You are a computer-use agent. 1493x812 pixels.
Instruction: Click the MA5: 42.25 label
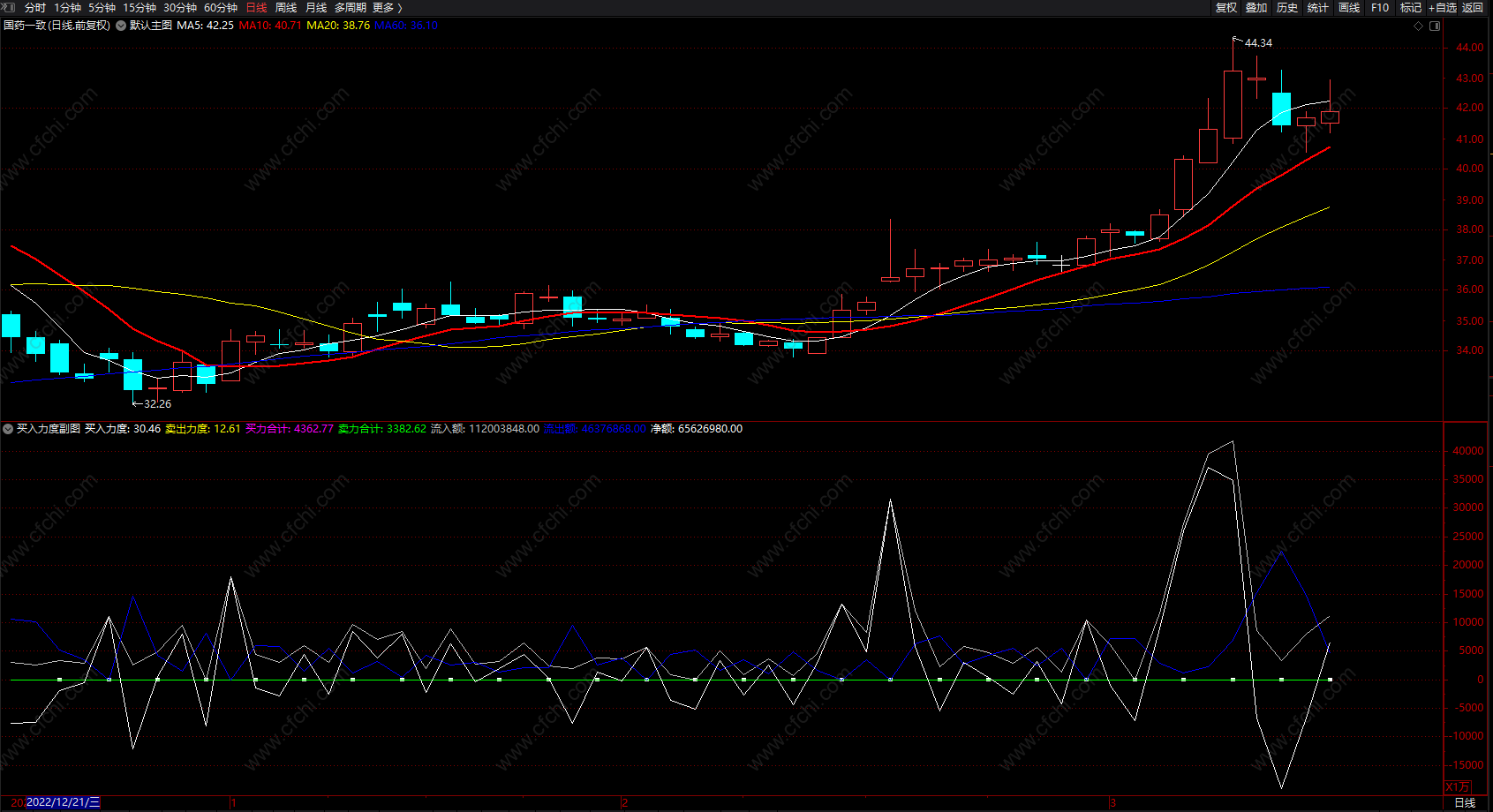tap(206, 26)
